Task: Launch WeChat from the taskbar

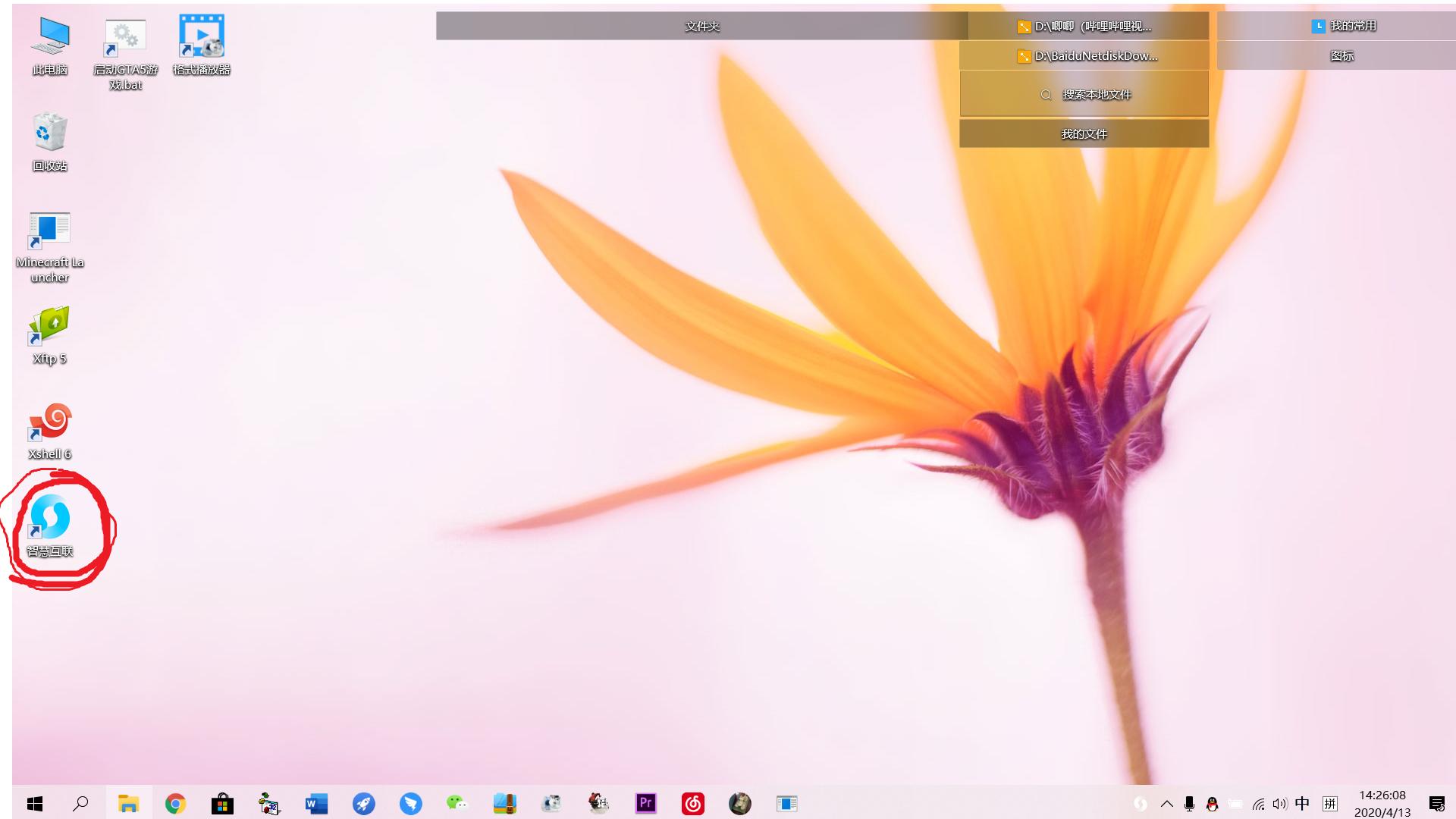Action: [x=457, y=803]
